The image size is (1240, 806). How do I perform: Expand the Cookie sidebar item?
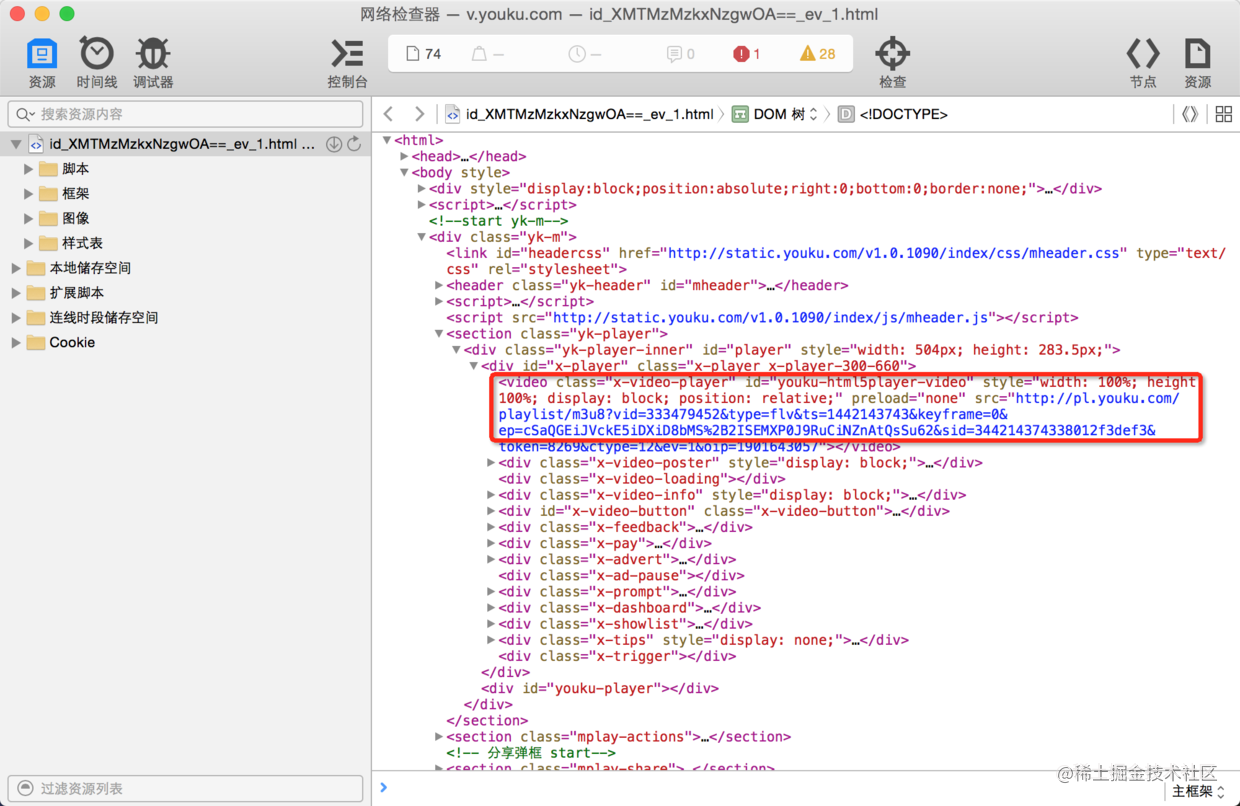coord(16,342)
